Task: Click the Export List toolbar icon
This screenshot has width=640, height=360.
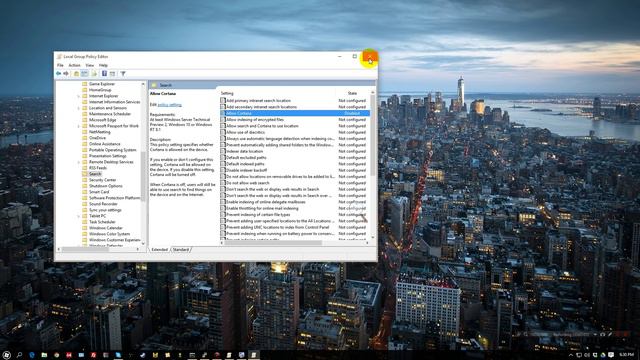Action: [x=94, y=73]
